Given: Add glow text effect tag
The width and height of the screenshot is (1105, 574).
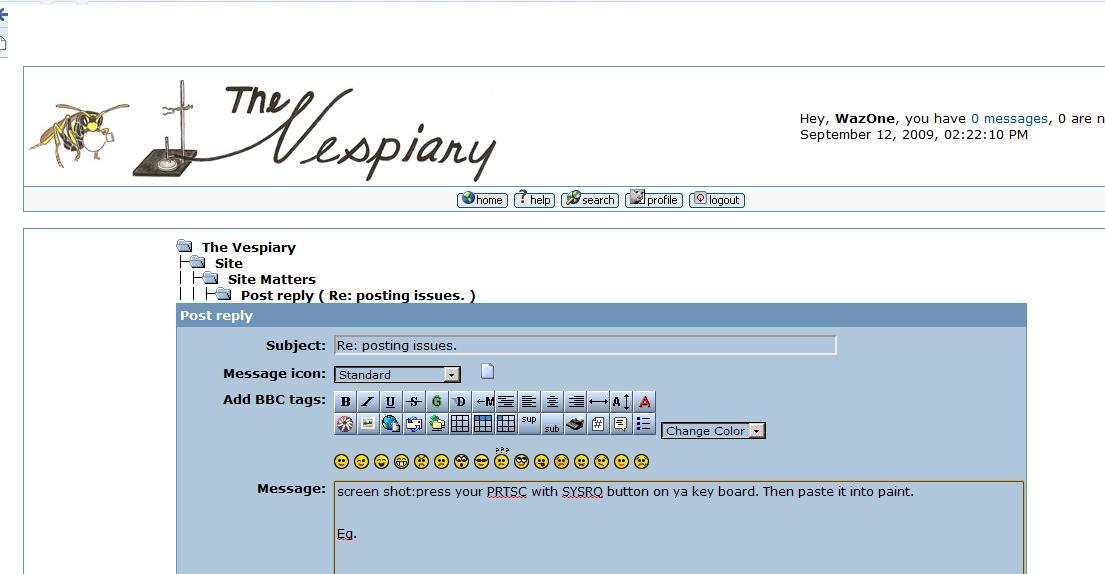Looking at the screenshot, I should tap(436, 402).
